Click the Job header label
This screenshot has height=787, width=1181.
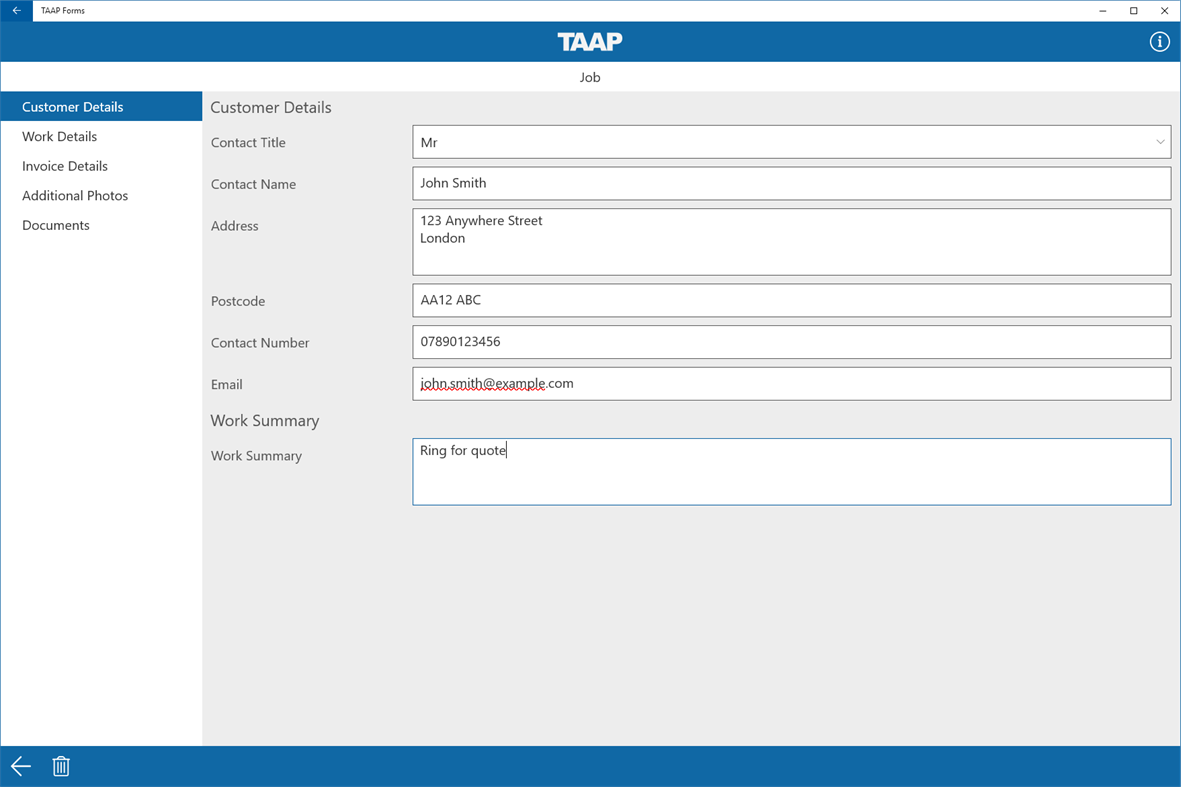[x=589, y=77]
